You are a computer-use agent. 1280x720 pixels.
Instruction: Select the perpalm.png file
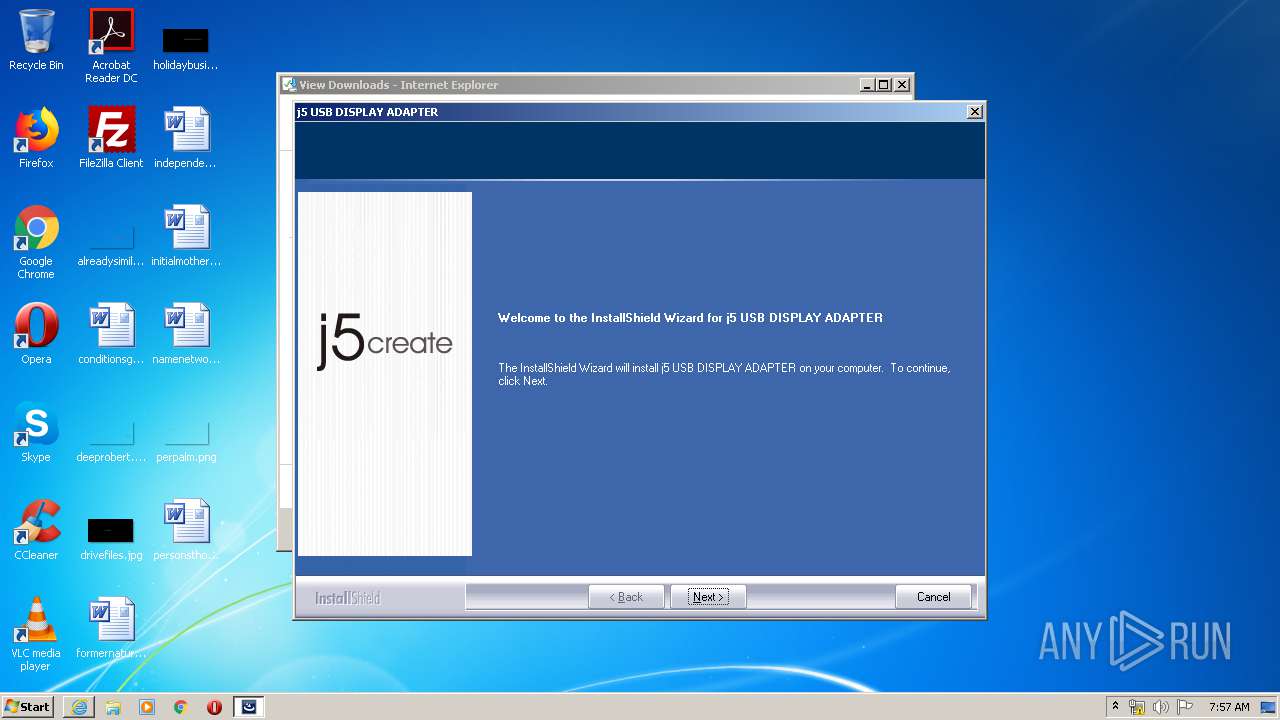[x=185, y=443]
